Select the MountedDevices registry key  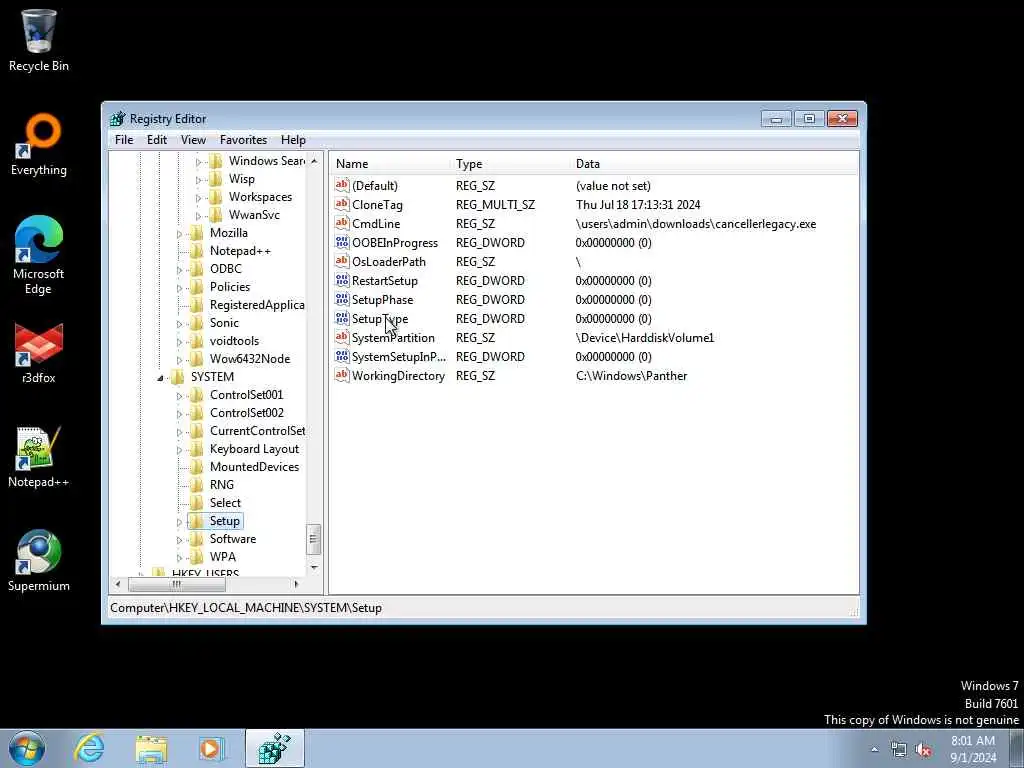254,467
